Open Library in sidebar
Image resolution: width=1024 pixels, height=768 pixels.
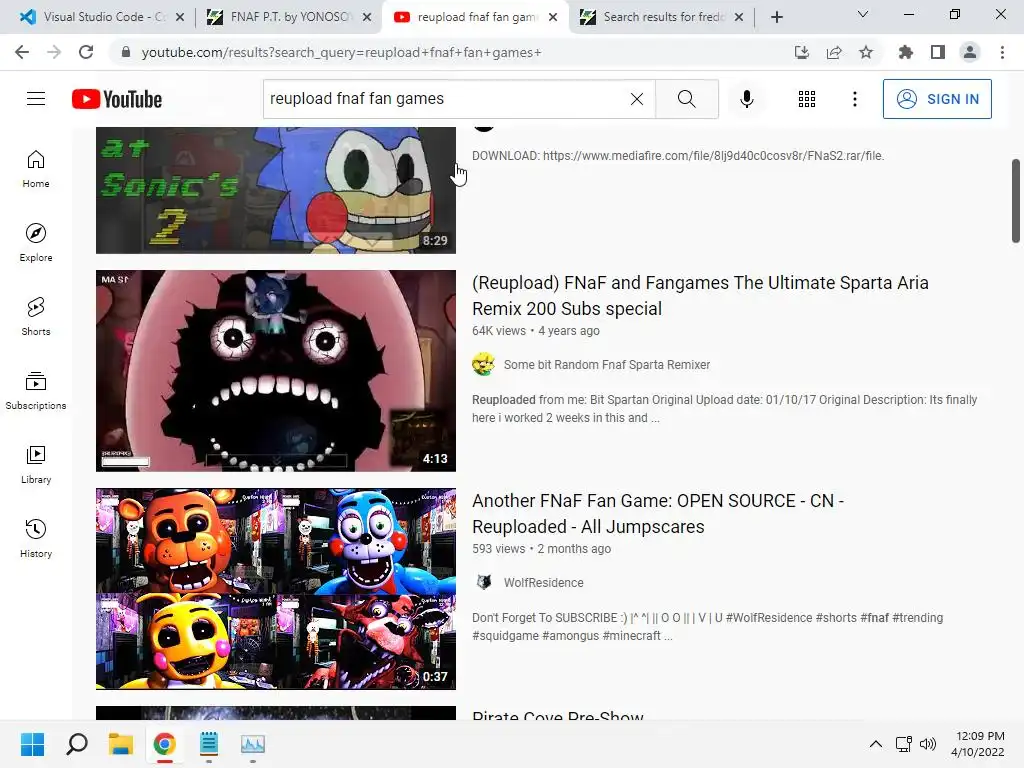36,464
